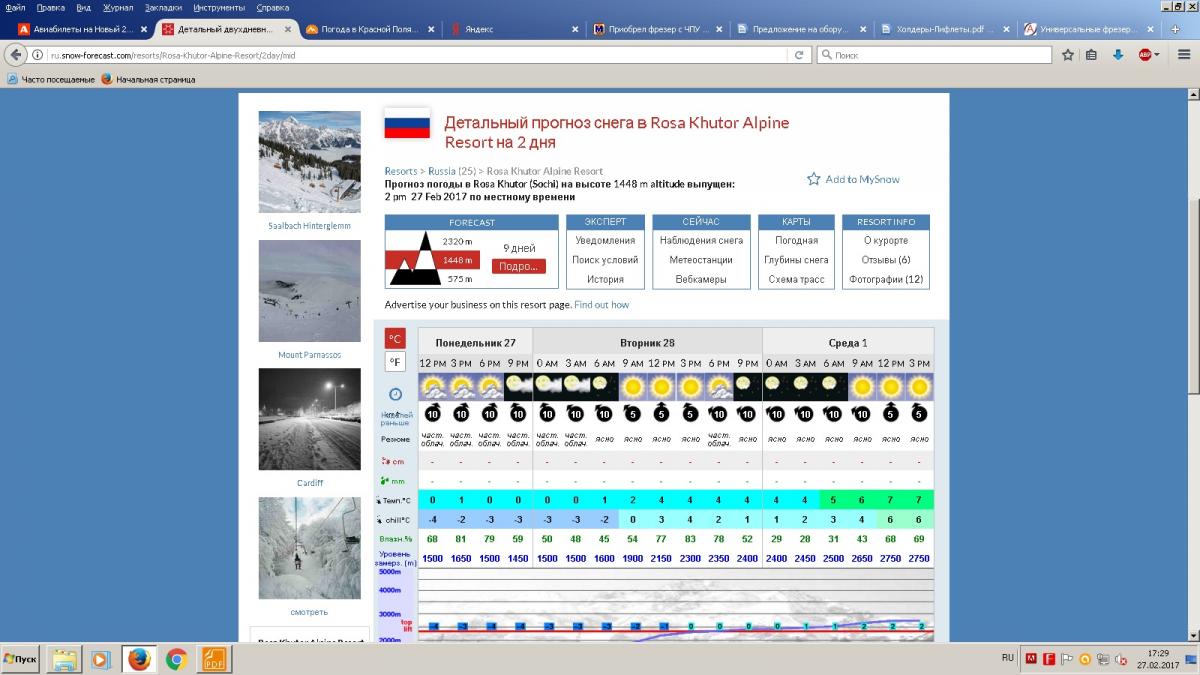Switch temperature units to °C

(x=395, y=339)
